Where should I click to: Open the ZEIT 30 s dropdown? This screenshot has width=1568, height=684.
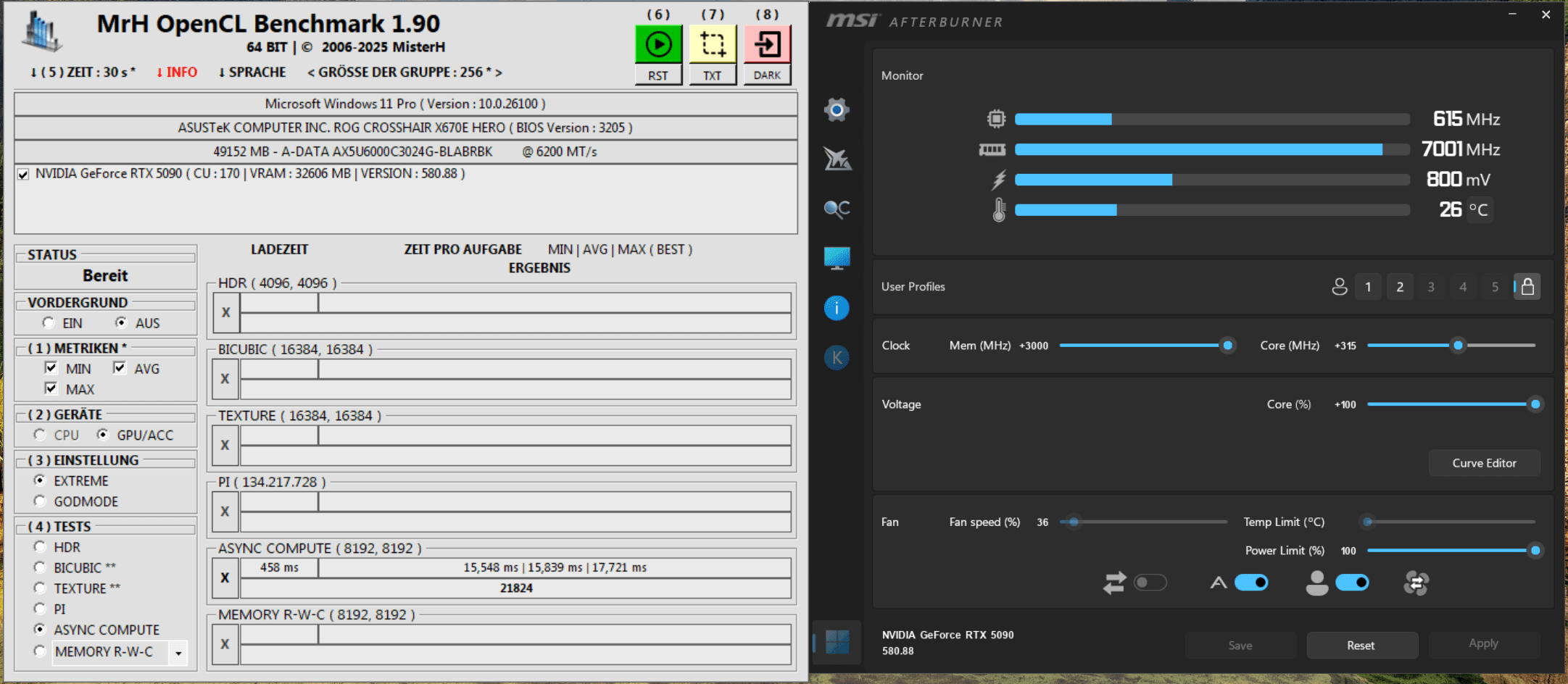83,72
